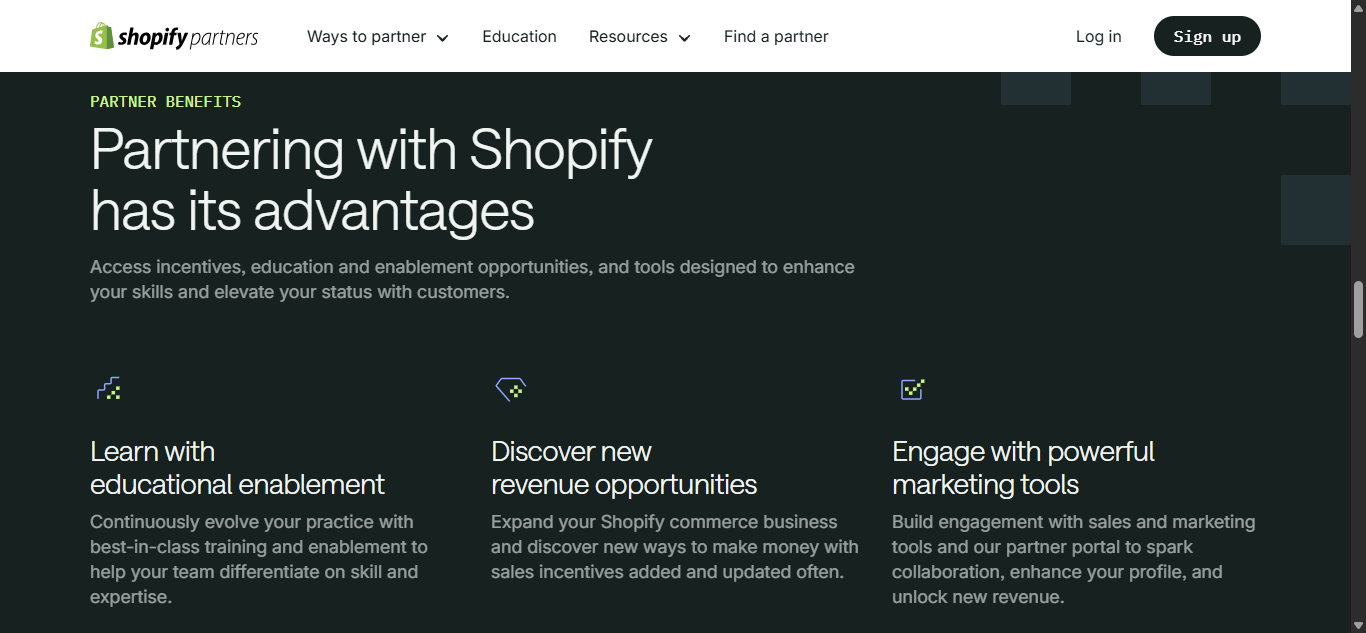Select the Partnering with Shopify headline
Viewport: 1366px width, 633px height.
coord(371,180)
